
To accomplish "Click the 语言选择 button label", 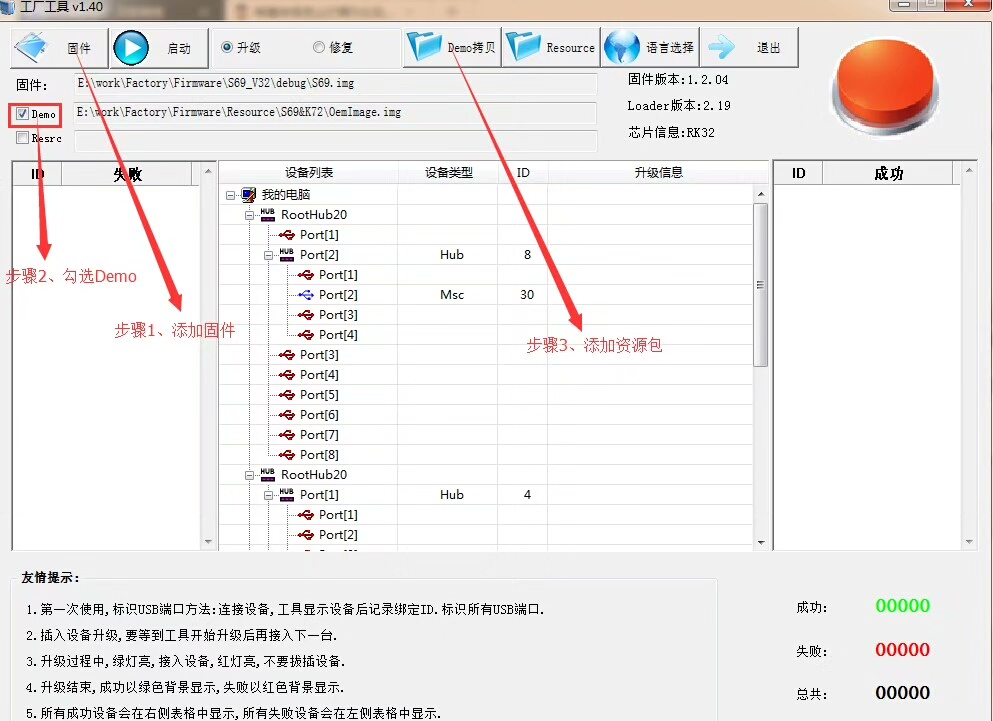I will tap(670, 48).
